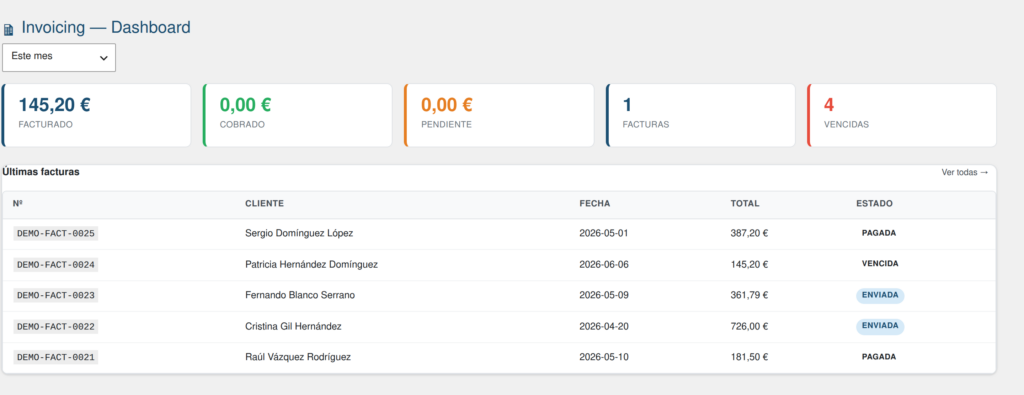Click client Sergio Domínguez López
The width and height of the screenshot is (1024, 395).
click(299, 233)
